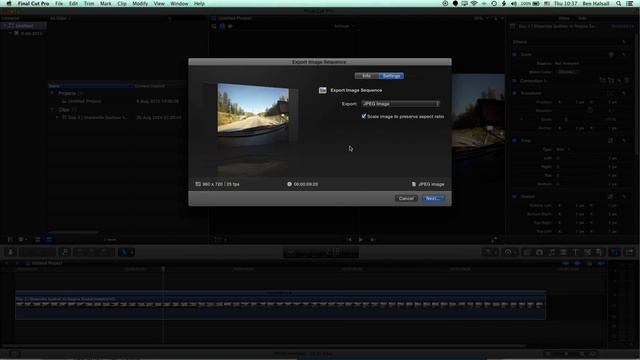Image resolution: width=640 pixels, height=360 pixels.
Task: Open the Transitions browser icon
Action: click(563, 252)
